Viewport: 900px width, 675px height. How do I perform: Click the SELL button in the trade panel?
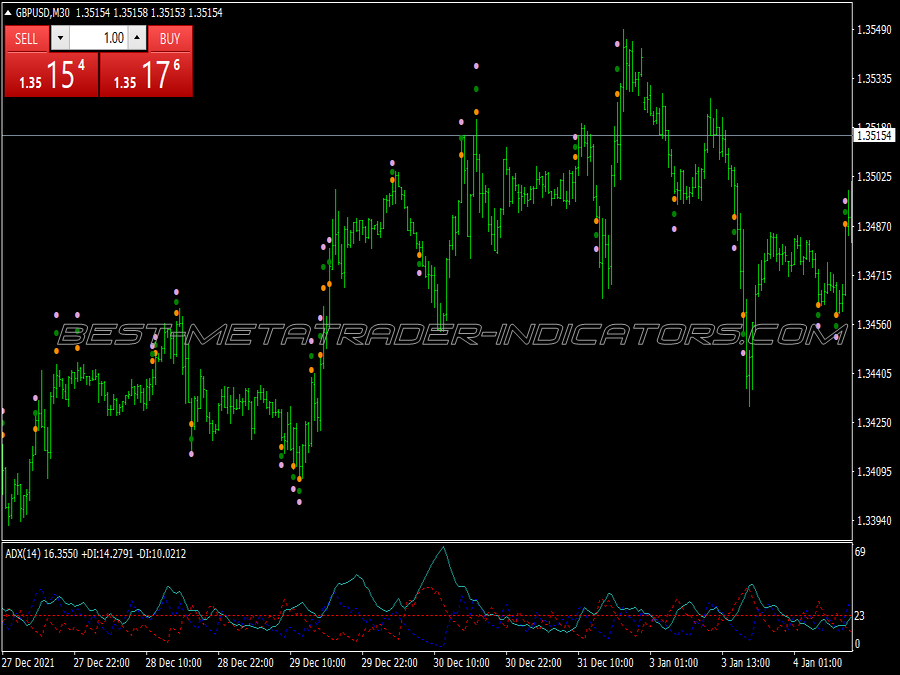[26, 38]
